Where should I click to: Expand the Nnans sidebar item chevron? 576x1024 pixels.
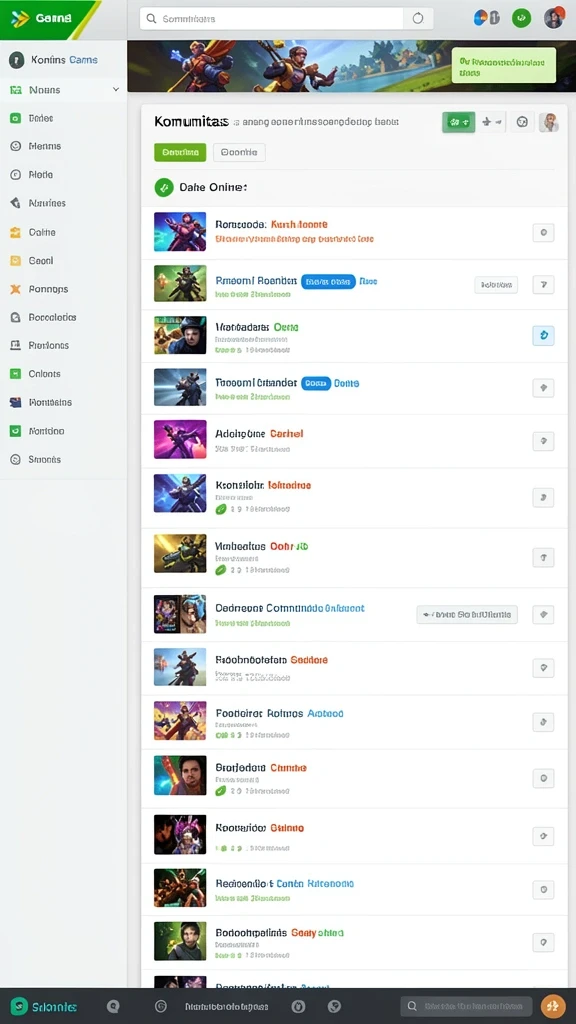[116, 89]
